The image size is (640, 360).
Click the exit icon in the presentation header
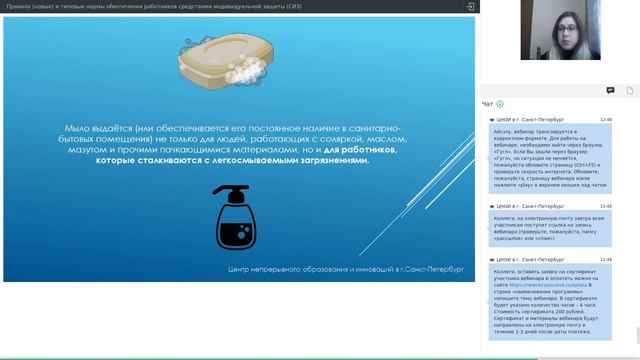470,7
